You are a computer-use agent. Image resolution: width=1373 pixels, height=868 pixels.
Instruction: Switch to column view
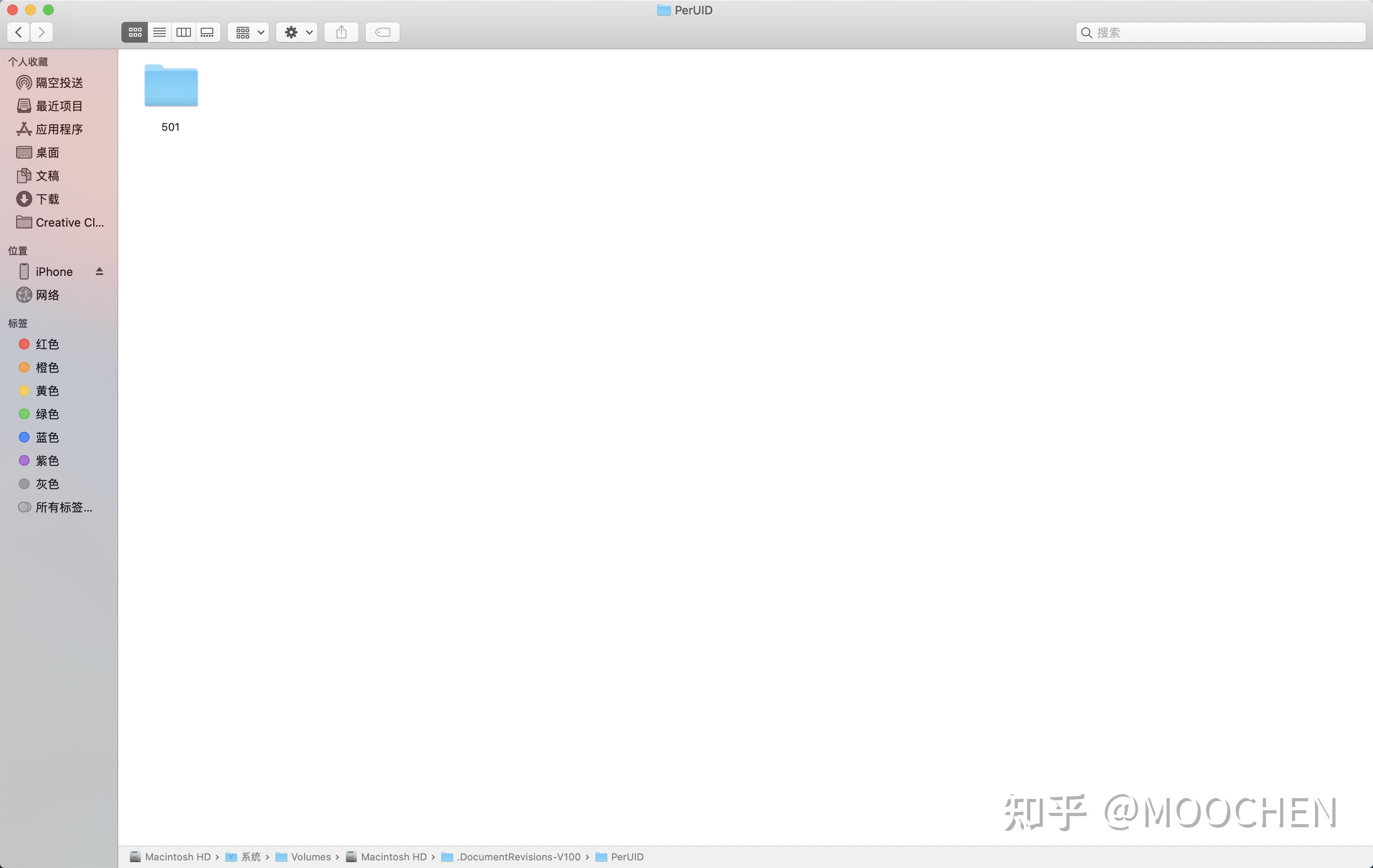coord(184,33)
